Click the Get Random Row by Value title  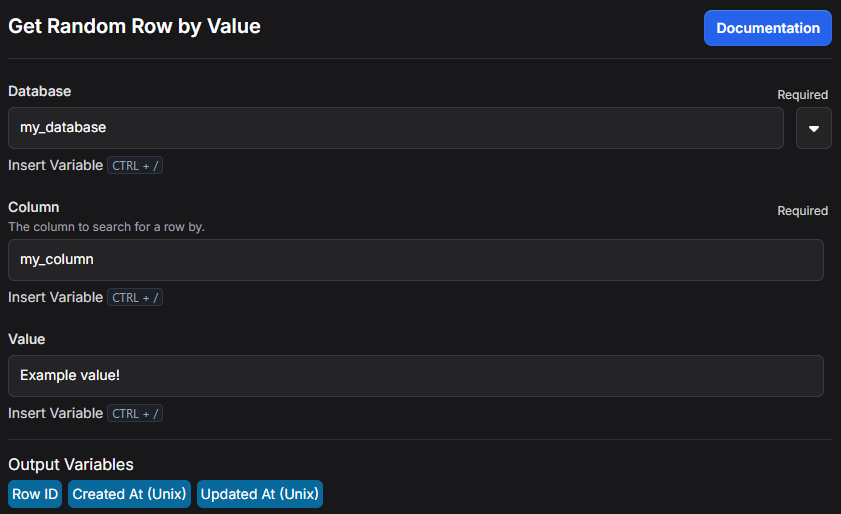(x=134, y=27)
